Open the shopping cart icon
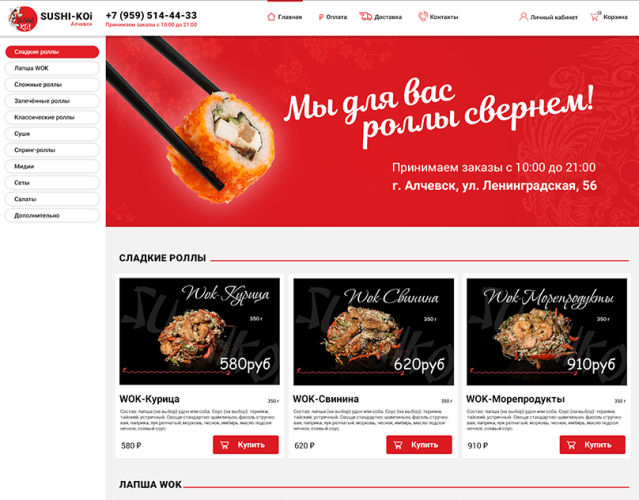 pyautogui.click(x=595, y=16)
